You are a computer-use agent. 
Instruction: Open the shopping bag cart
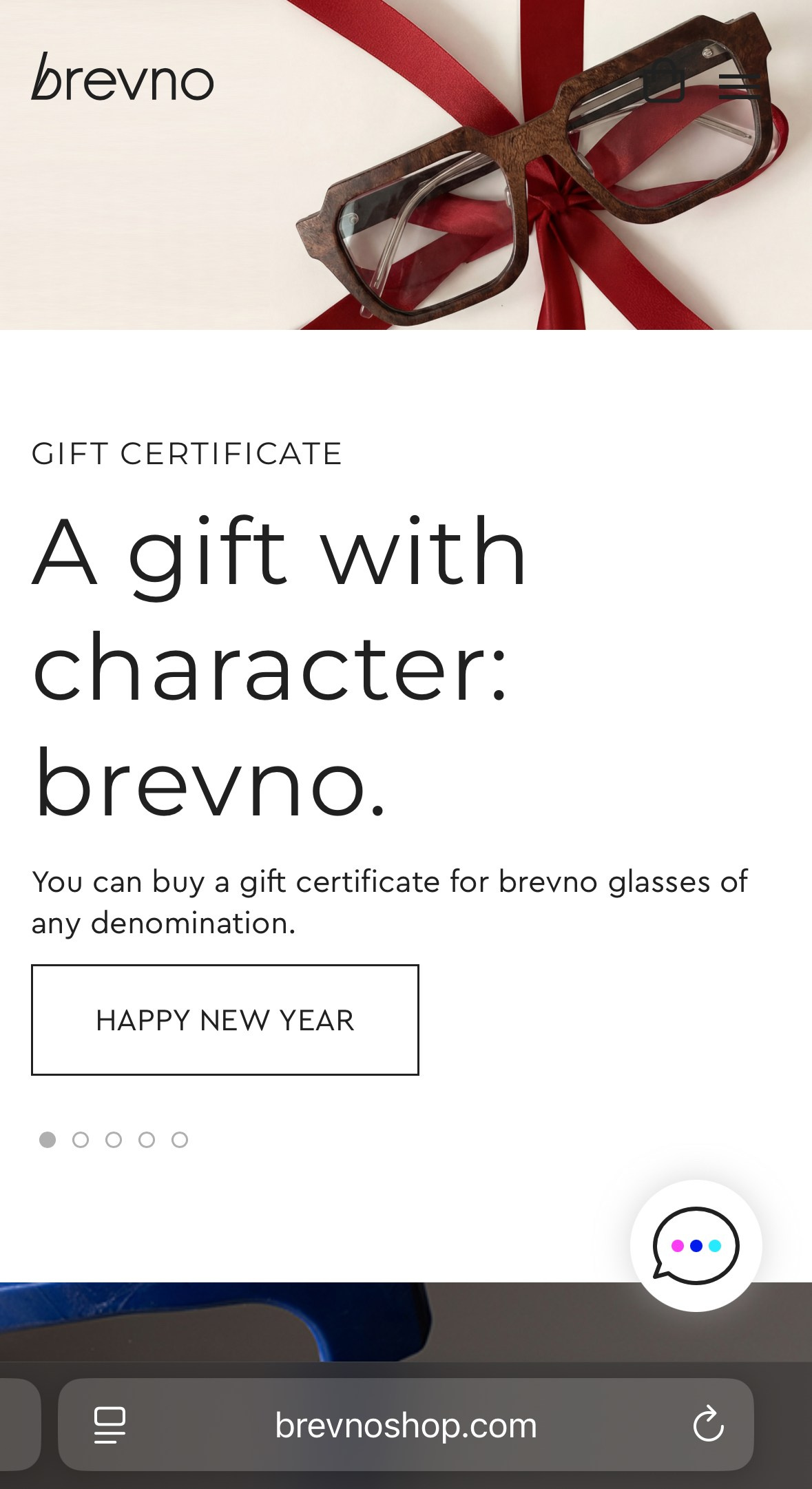click(x=664, y=82)
